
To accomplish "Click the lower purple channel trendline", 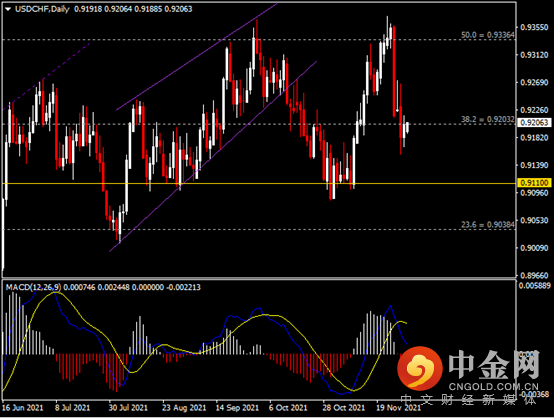I will click(213, 156).
